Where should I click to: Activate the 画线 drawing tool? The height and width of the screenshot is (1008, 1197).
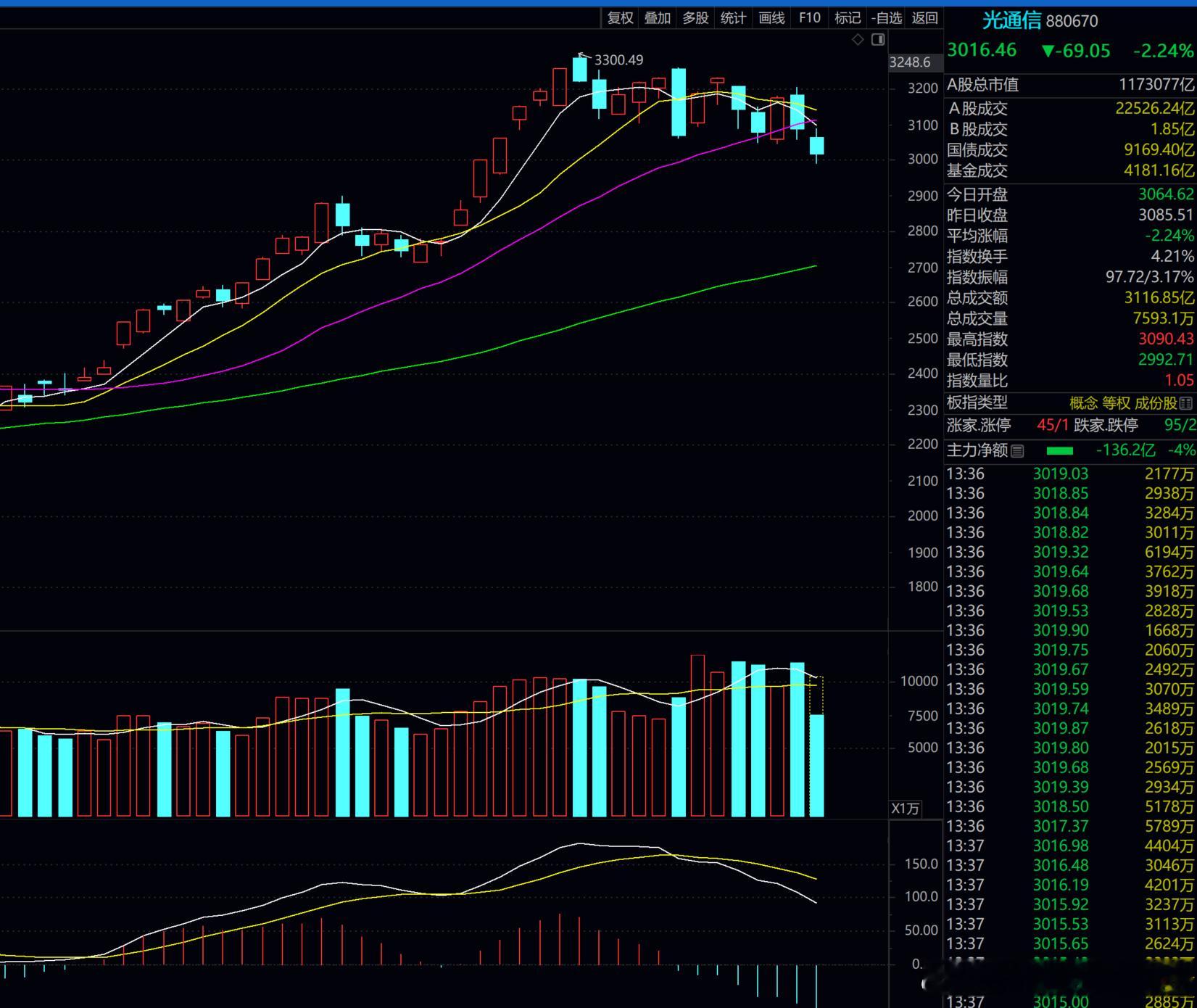click(x=771, y=18)
